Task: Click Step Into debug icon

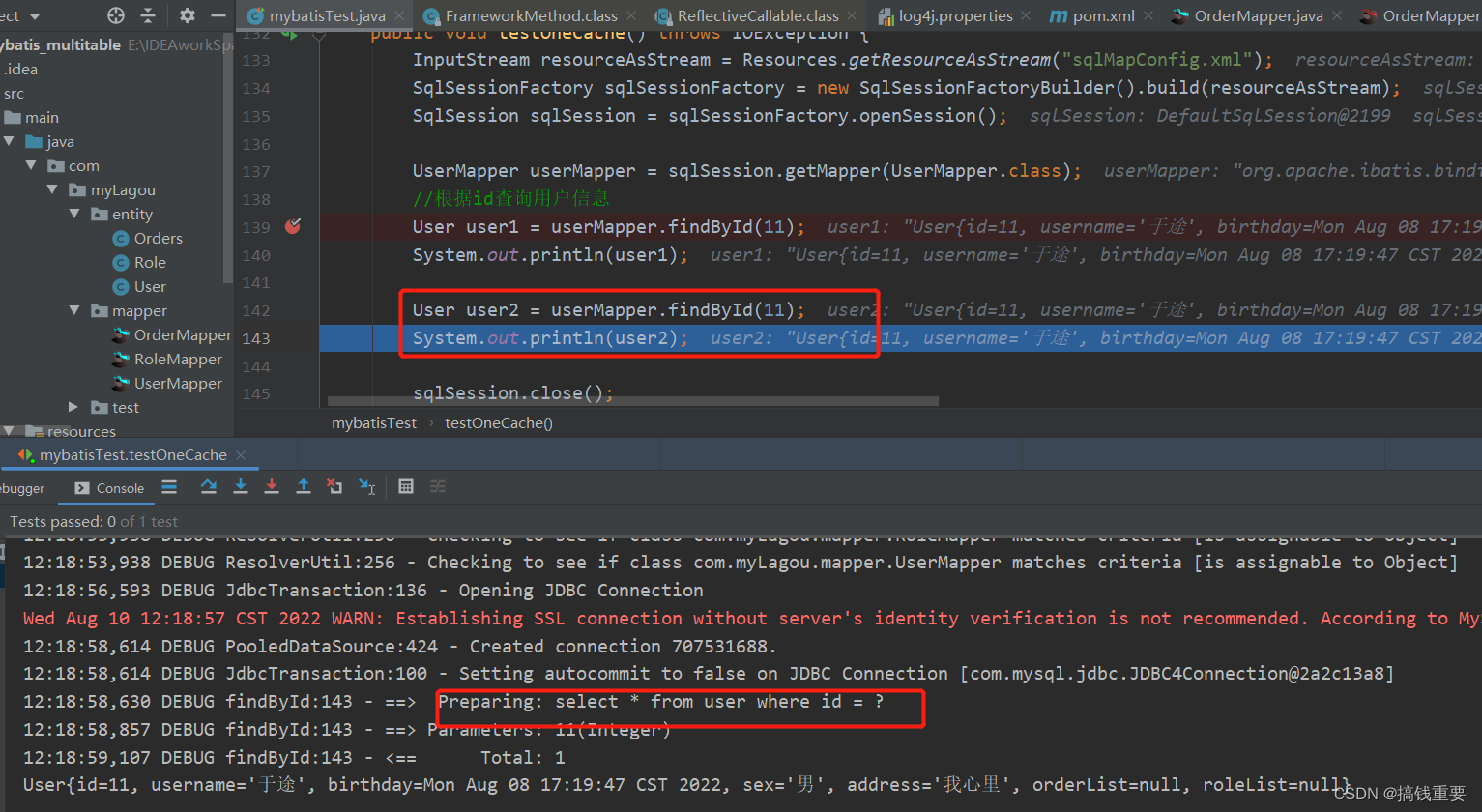Action: coord(241,486)
